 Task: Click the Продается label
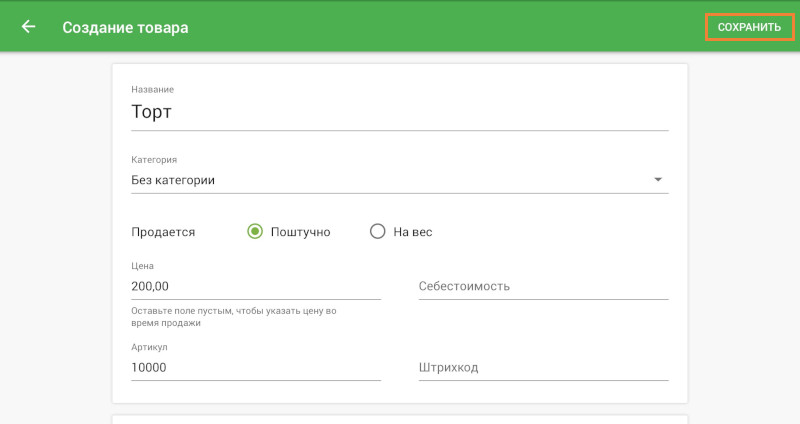163,231
